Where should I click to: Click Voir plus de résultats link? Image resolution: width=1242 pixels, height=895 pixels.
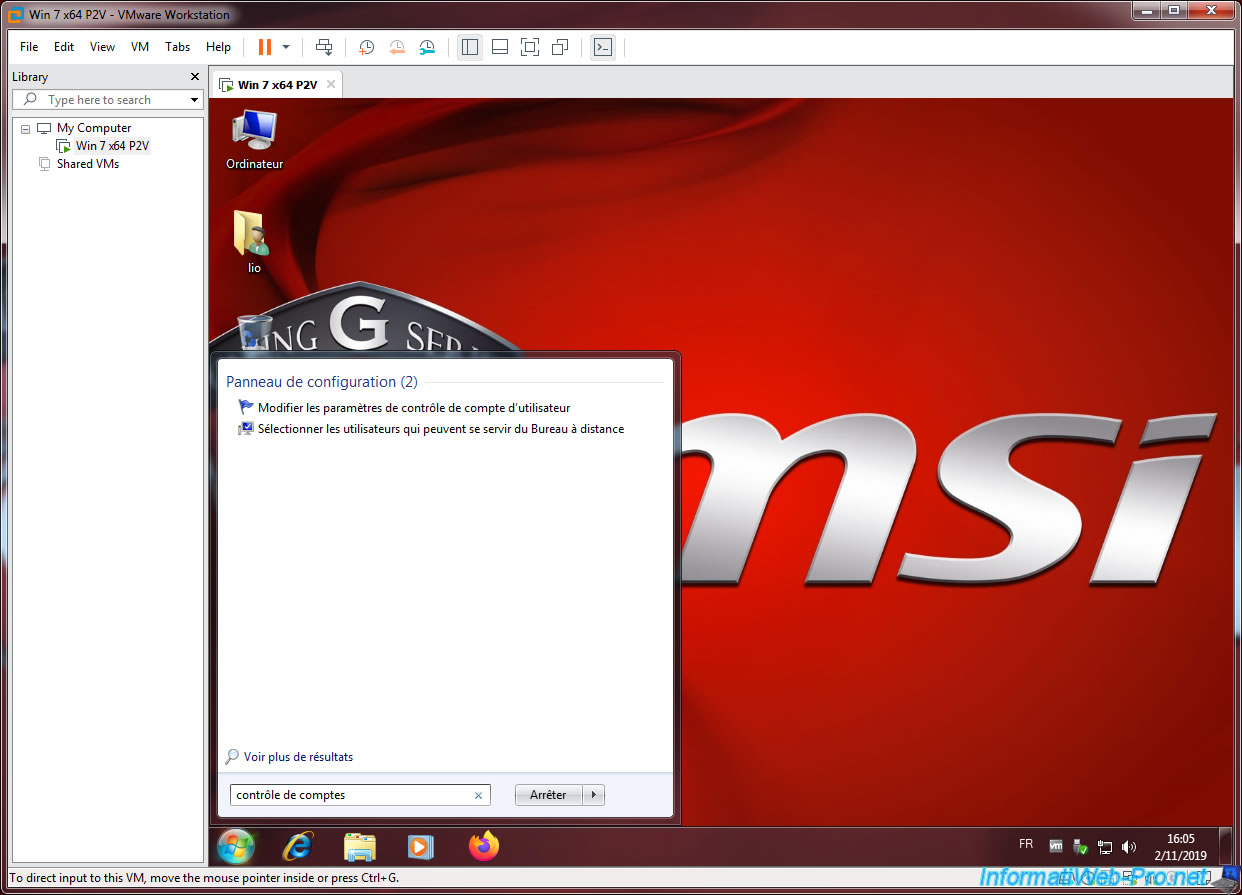point(298,757)
